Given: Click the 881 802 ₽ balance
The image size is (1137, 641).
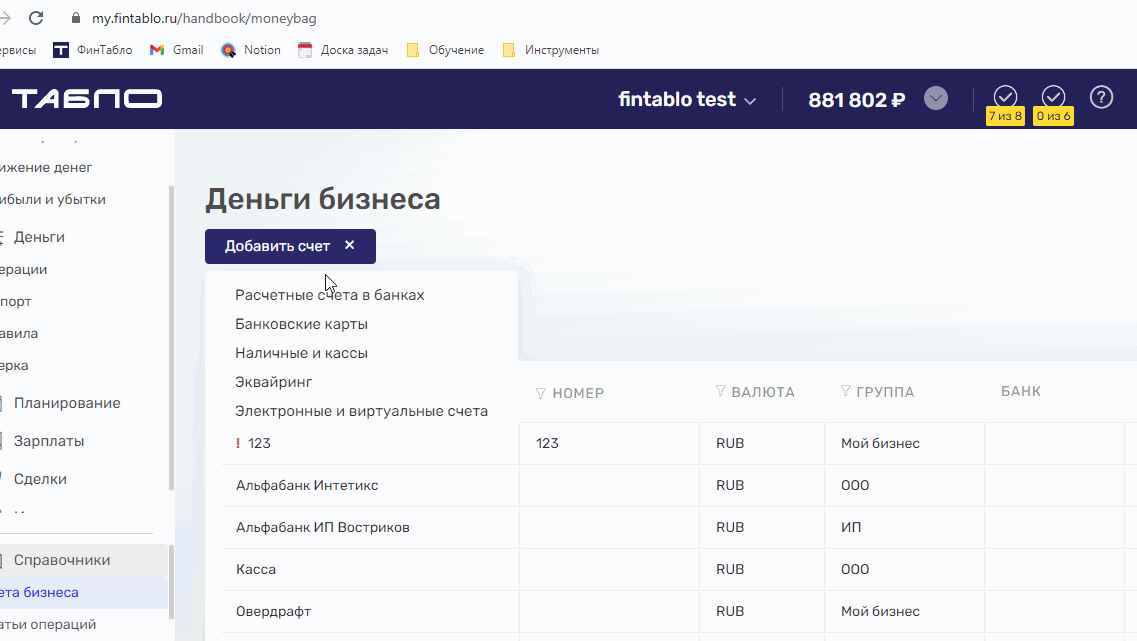Looking at the screenshot, I should [x=856, y=99].
